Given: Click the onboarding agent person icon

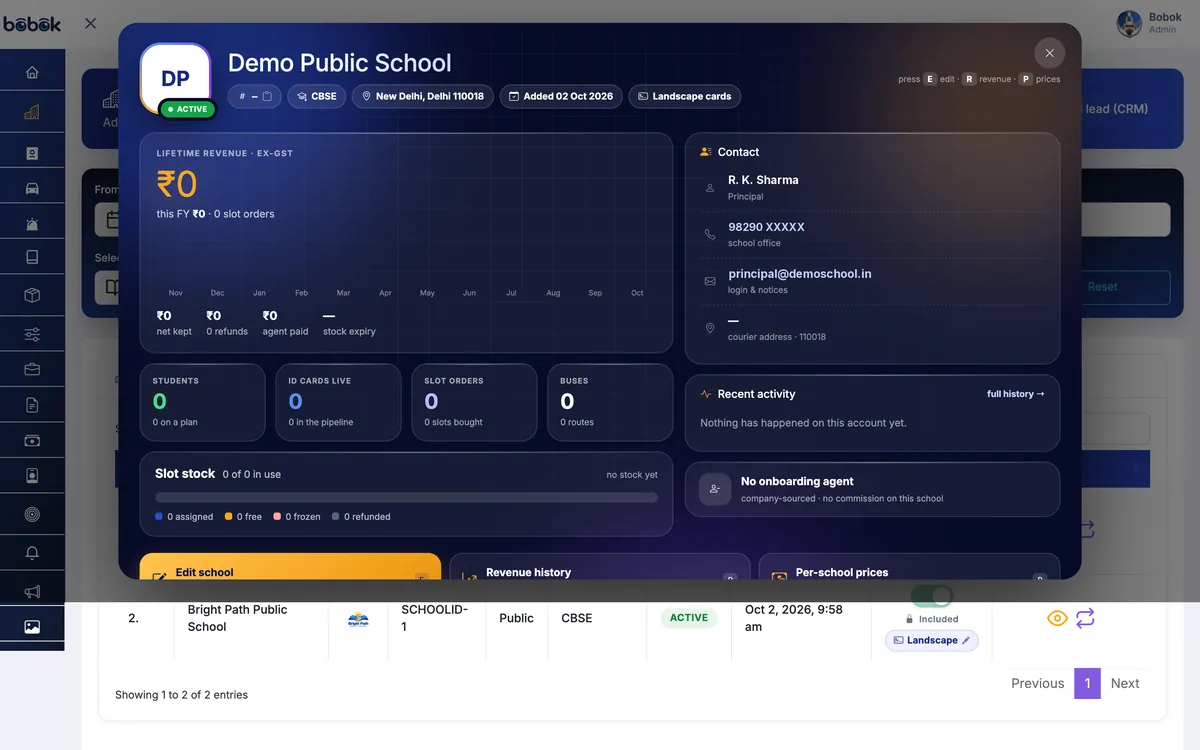Looking at the screenshot, I should pos(715,489).
